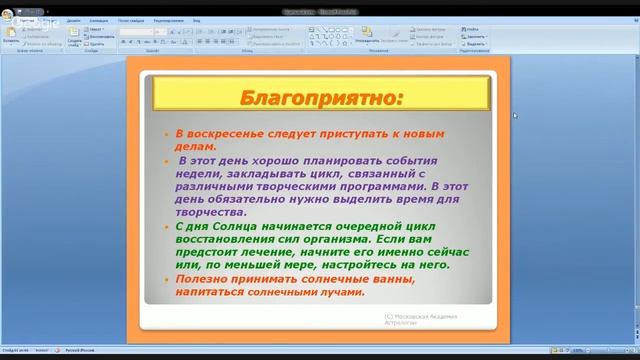
Task: Open Shape Fill (Заливка фигуры)
Action: pos(428,29)
